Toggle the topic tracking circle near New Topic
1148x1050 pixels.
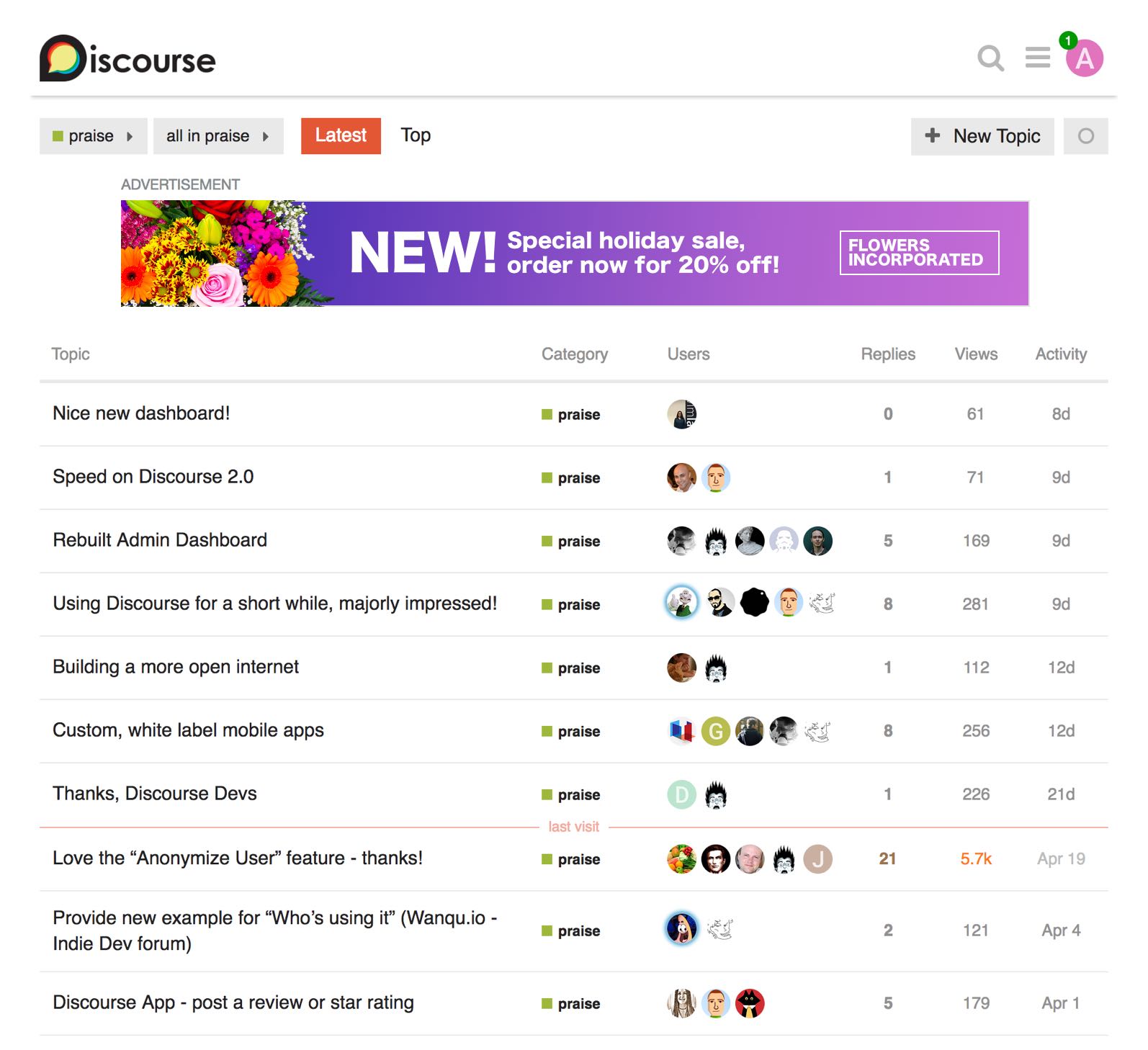1086,136
